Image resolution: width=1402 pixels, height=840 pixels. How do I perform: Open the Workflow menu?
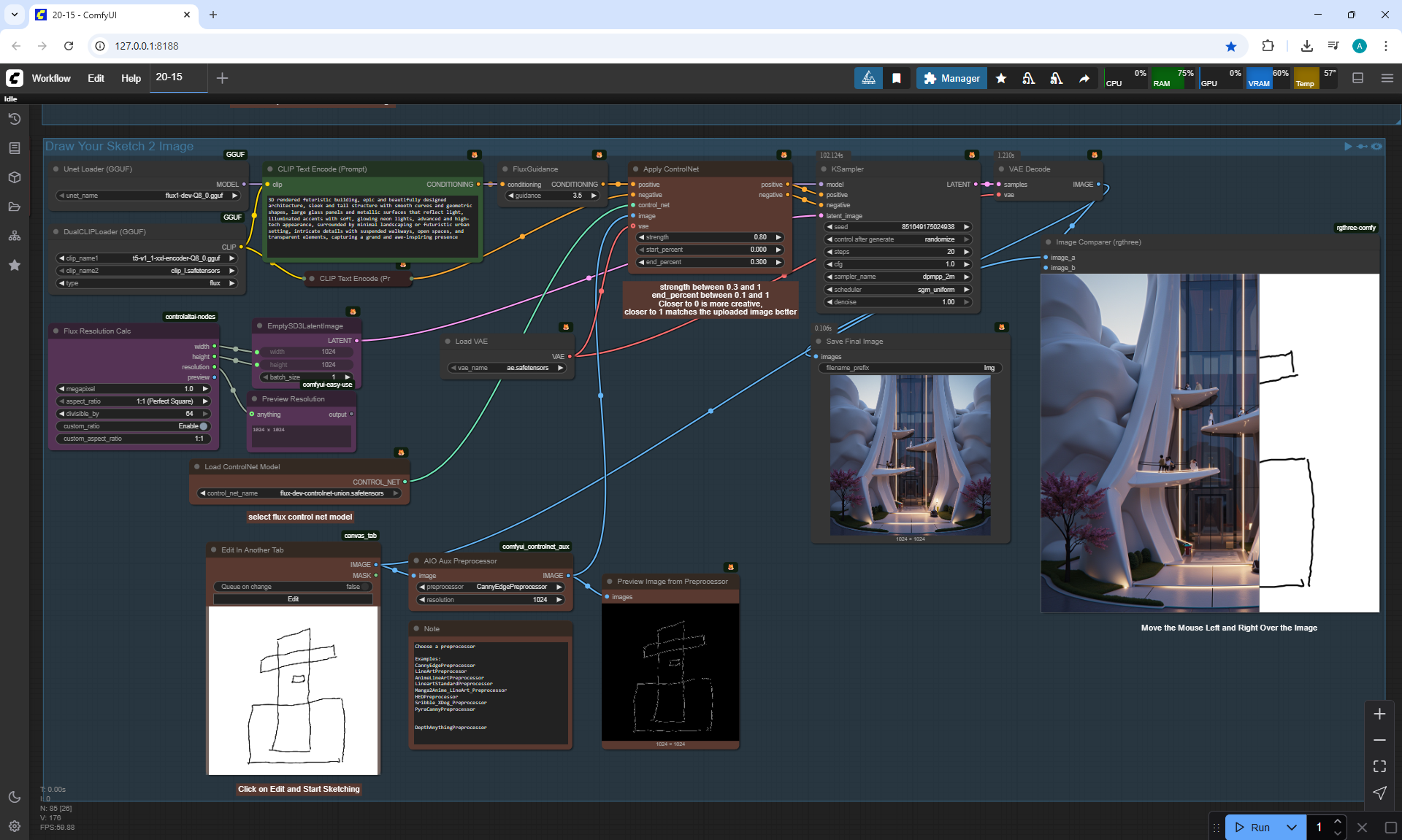pos(51,78)
